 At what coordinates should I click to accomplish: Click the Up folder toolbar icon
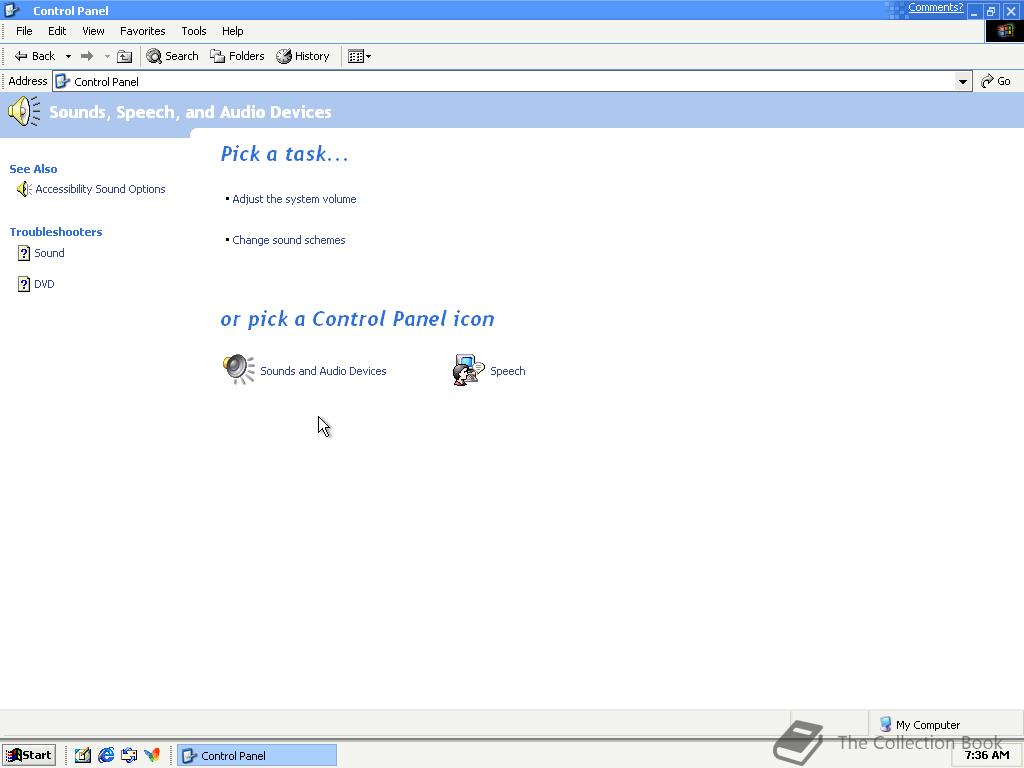pyautogui.click(x=124, y=56)
